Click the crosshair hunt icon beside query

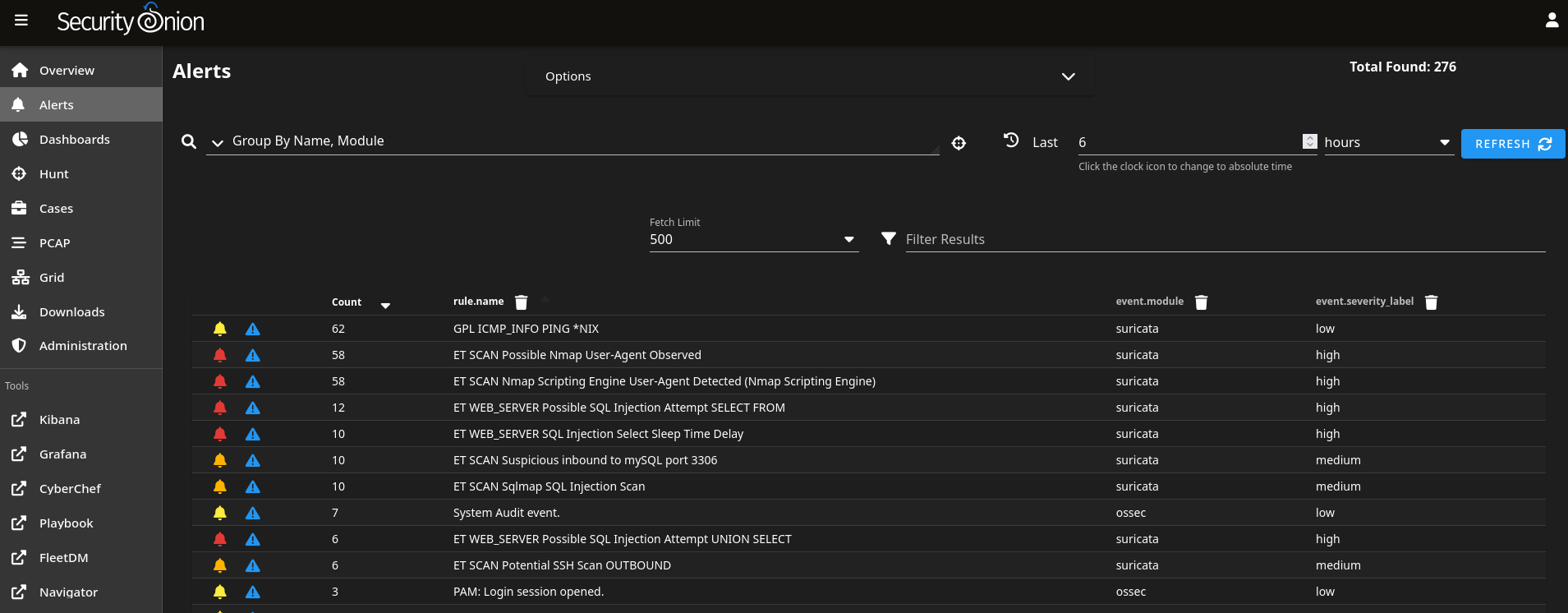[x=959, y=144]
